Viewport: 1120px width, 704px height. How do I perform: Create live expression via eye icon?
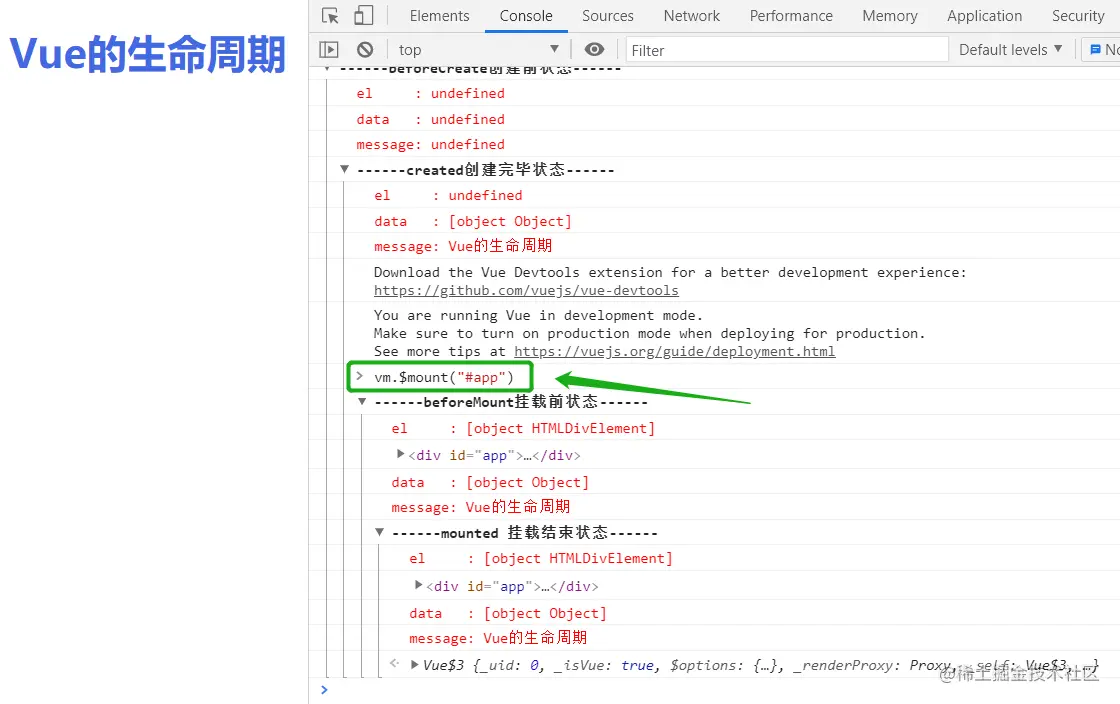pos(594,49)
